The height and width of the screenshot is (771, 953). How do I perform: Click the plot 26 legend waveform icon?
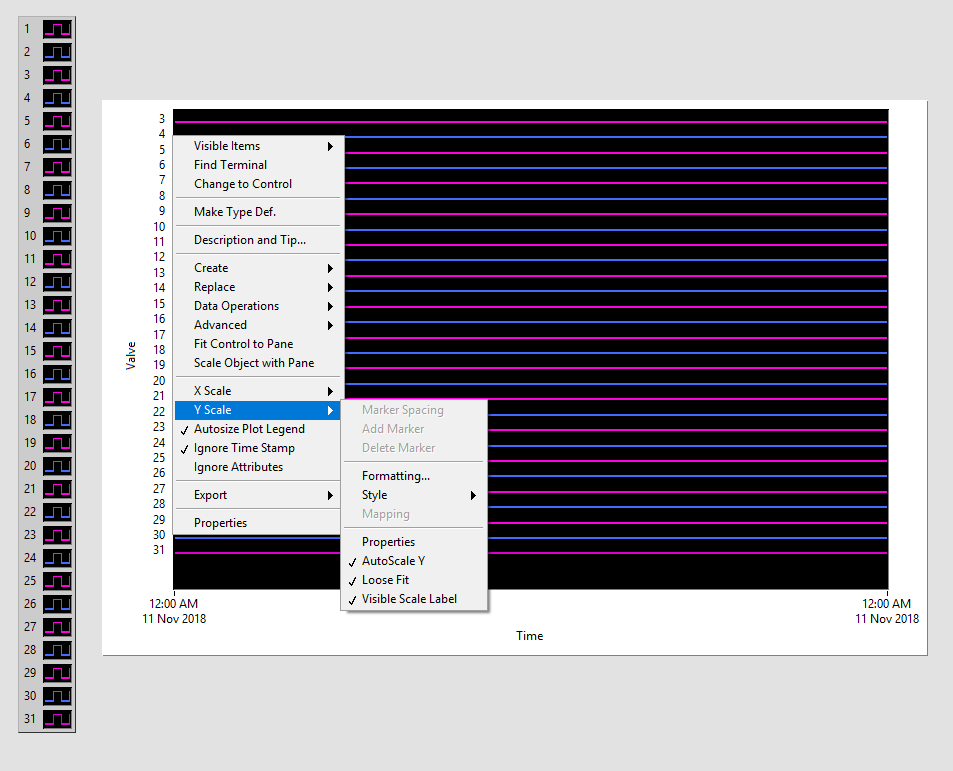[x=57, y=605]
